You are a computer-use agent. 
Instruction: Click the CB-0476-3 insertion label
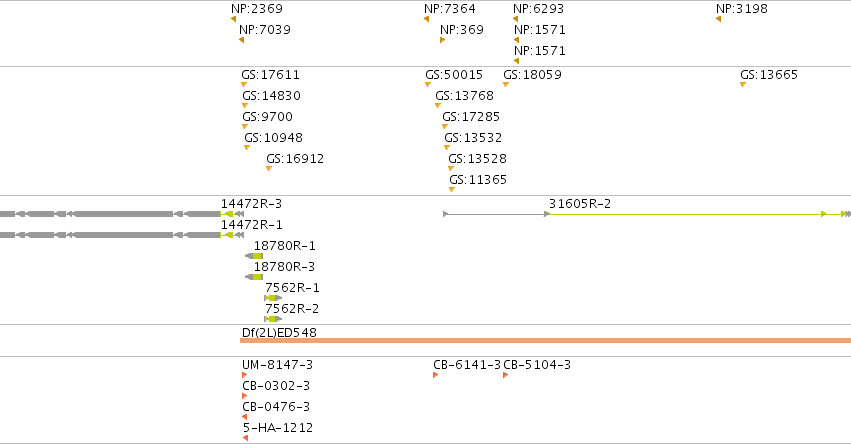point(276,407)
